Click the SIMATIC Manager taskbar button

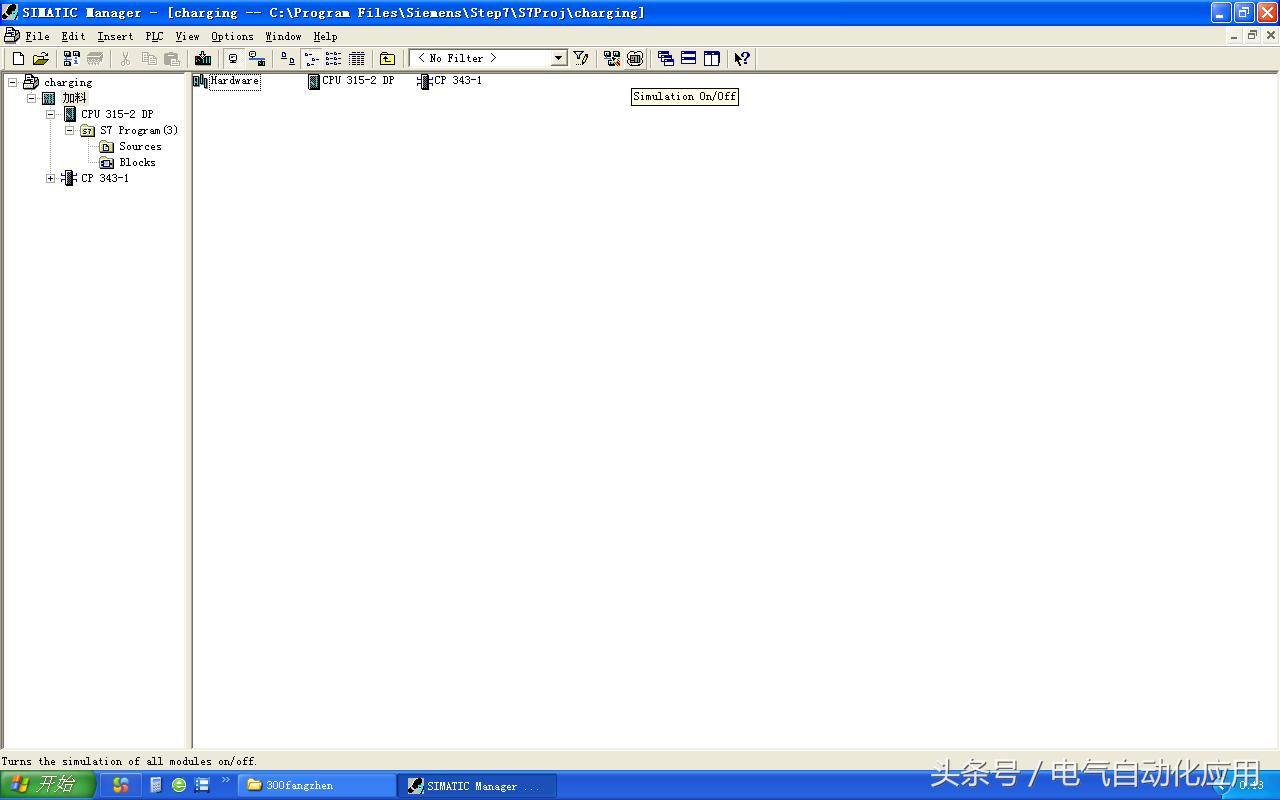coord(477,786)
